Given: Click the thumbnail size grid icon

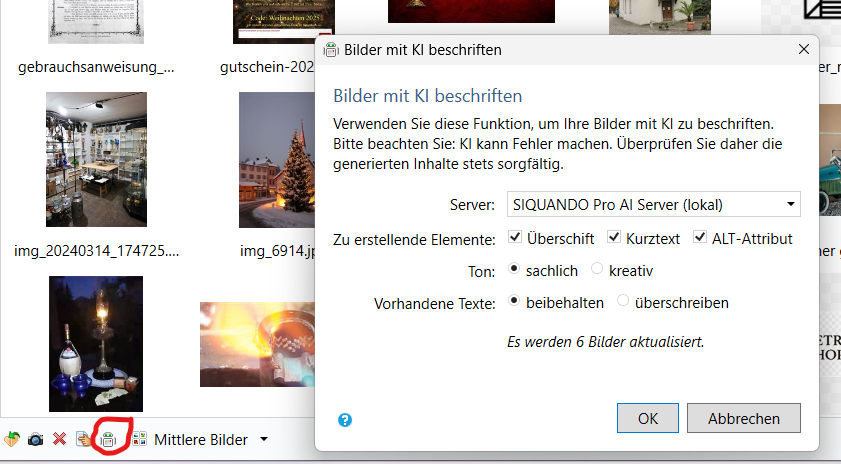Looking at the screenshot, I should tap(139, 439).
